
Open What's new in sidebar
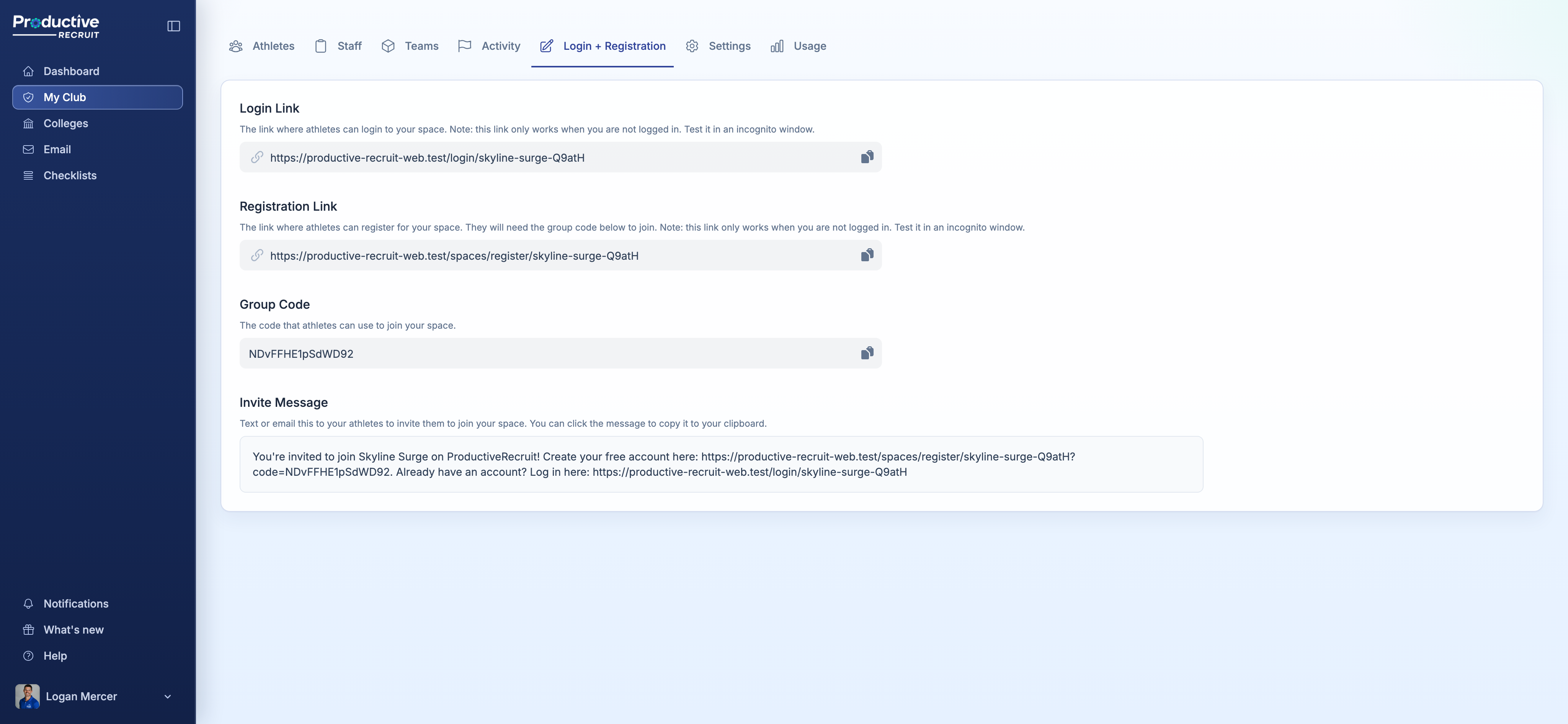[x=97, y=630]
